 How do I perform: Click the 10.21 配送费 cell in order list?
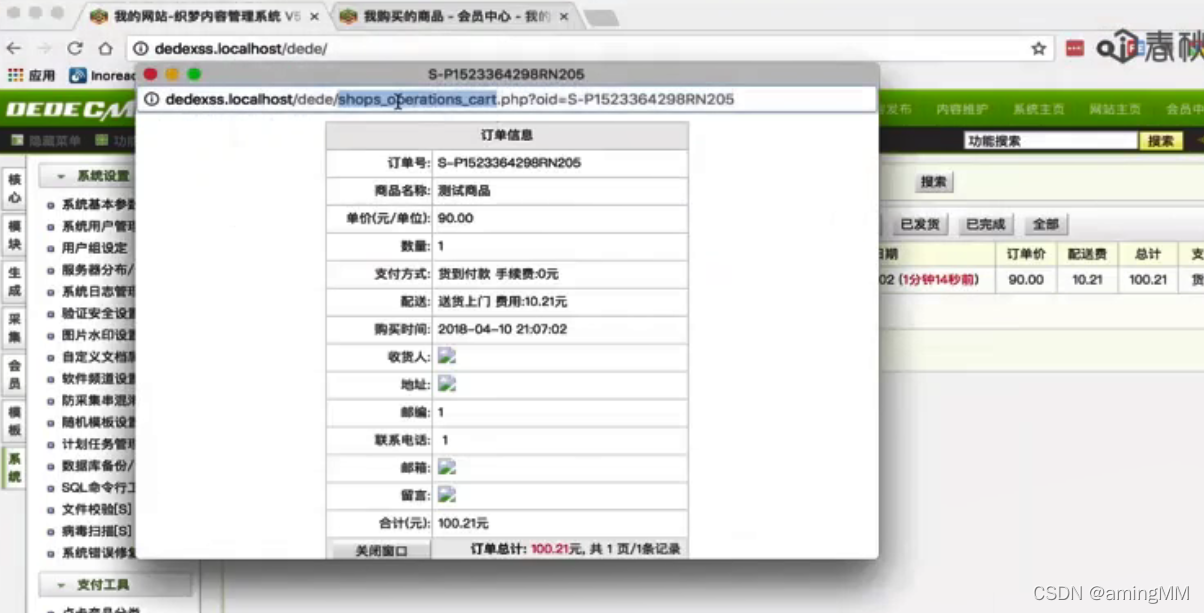click(x=1087, y=280)
